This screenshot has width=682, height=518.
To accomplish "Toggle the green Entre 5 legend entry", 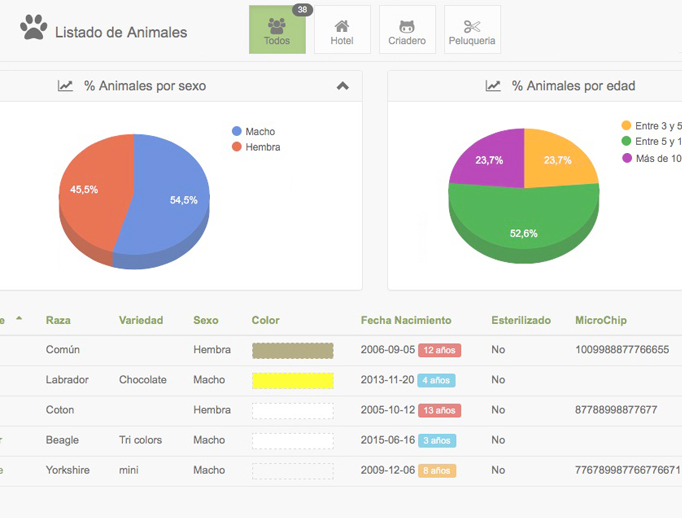I will 650,142.
